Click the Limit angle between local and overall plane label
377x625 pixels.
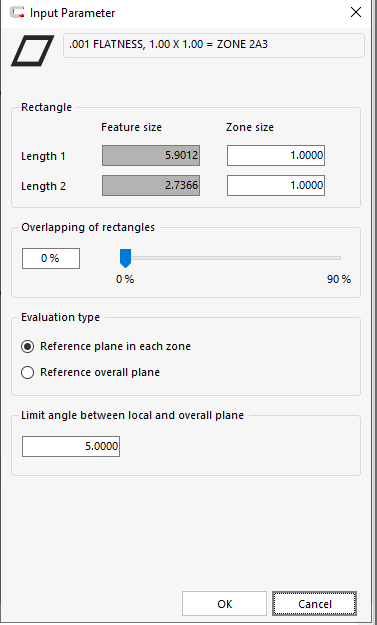pos(132,415)
